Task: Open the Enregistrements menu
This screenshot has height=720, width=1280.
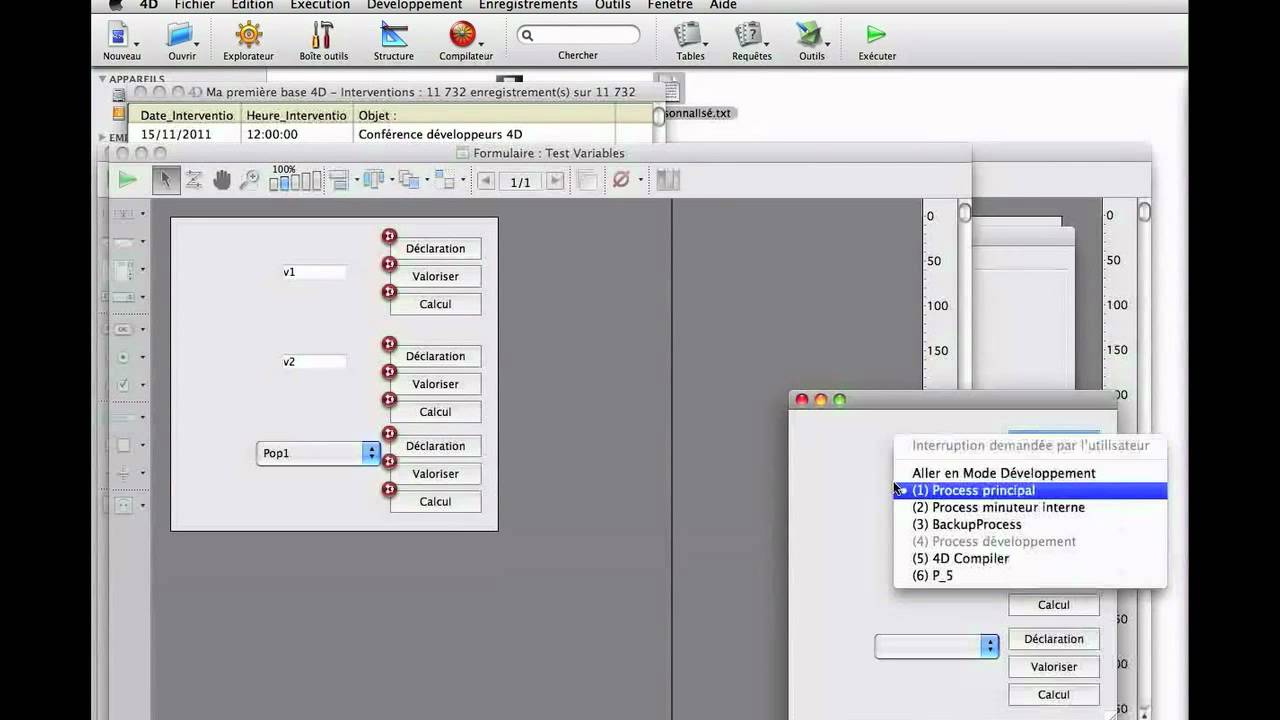Action: coord(528,5)
